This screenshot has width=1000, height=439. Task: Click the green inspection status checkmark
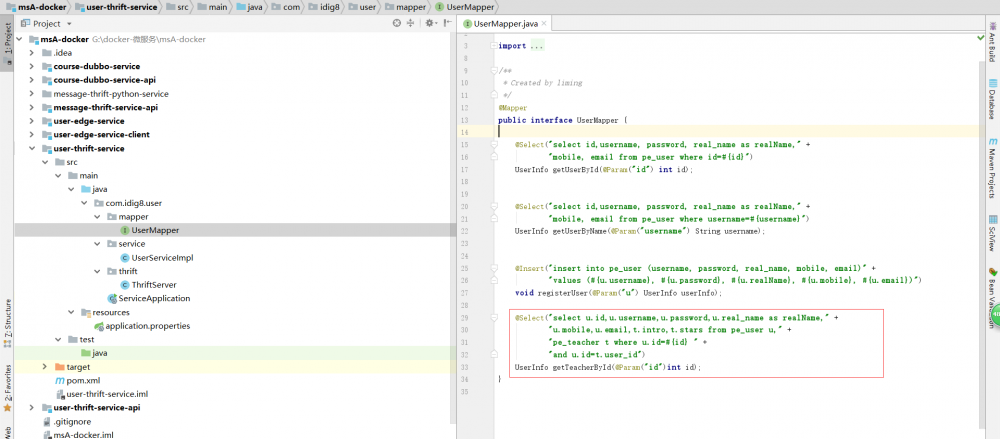pos(979,37)
